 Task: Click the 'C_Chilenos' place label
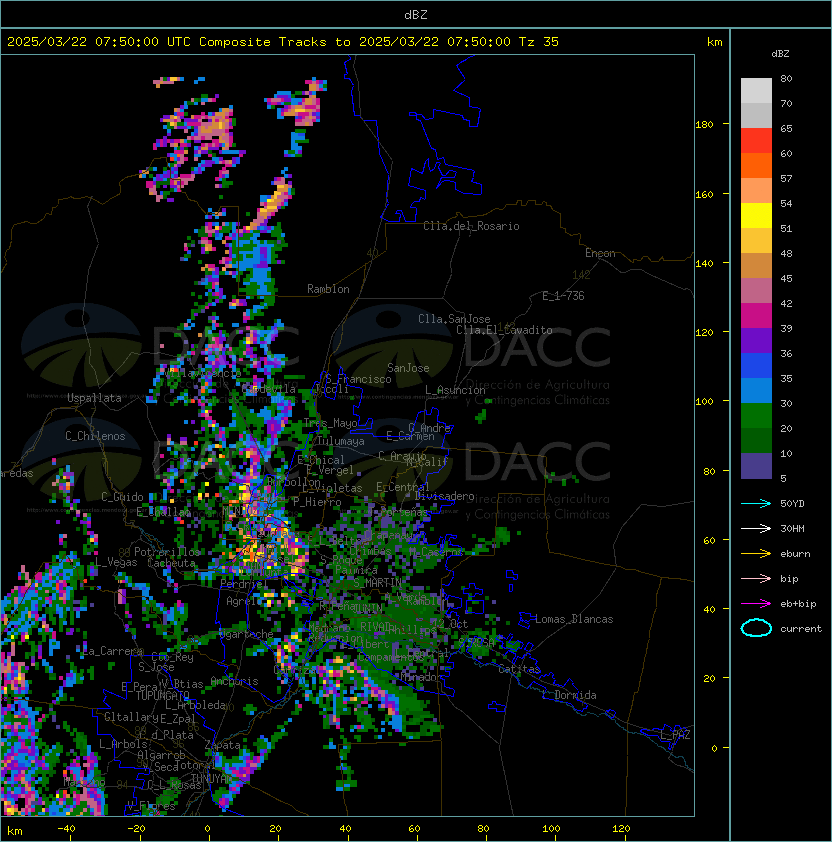(x=95, y=436)
